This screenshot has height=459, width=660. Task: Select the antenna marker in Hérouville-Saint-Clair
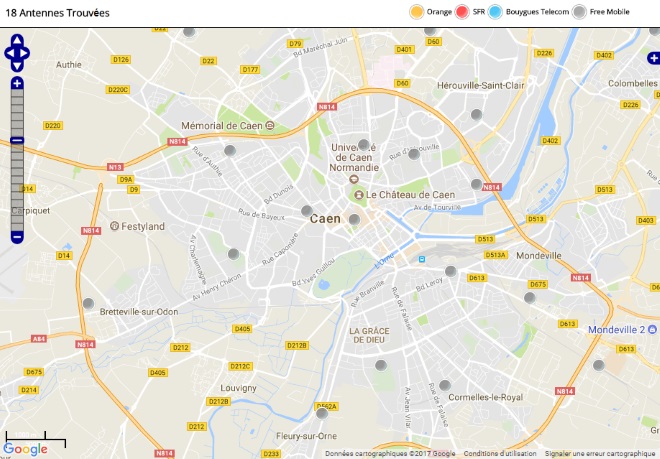(x=476, y=114)
